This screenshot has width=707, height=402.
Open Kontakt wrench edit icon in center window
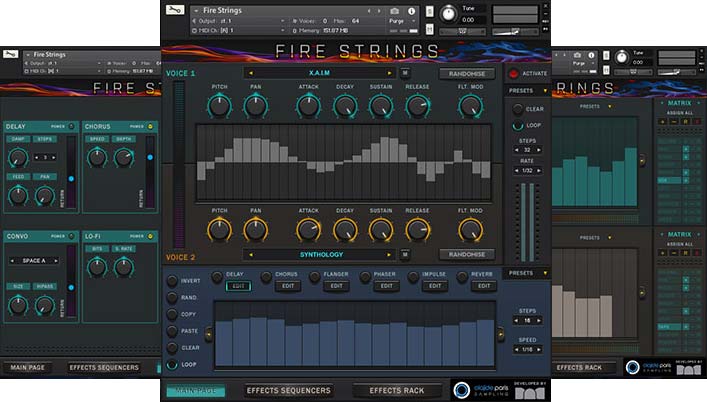tap(174, 10)
